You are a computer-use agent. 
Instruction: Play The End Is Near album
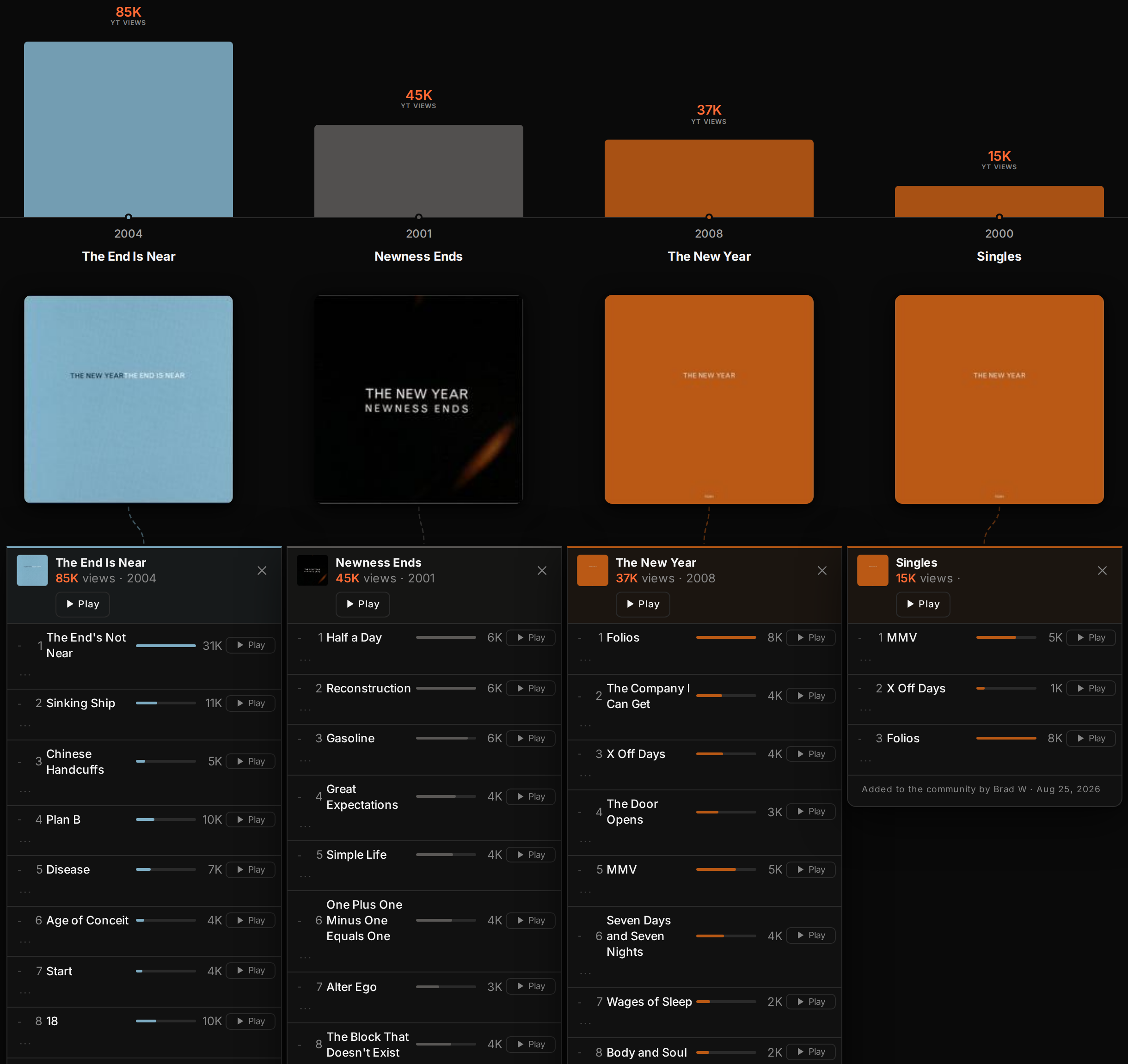(83, 604)
